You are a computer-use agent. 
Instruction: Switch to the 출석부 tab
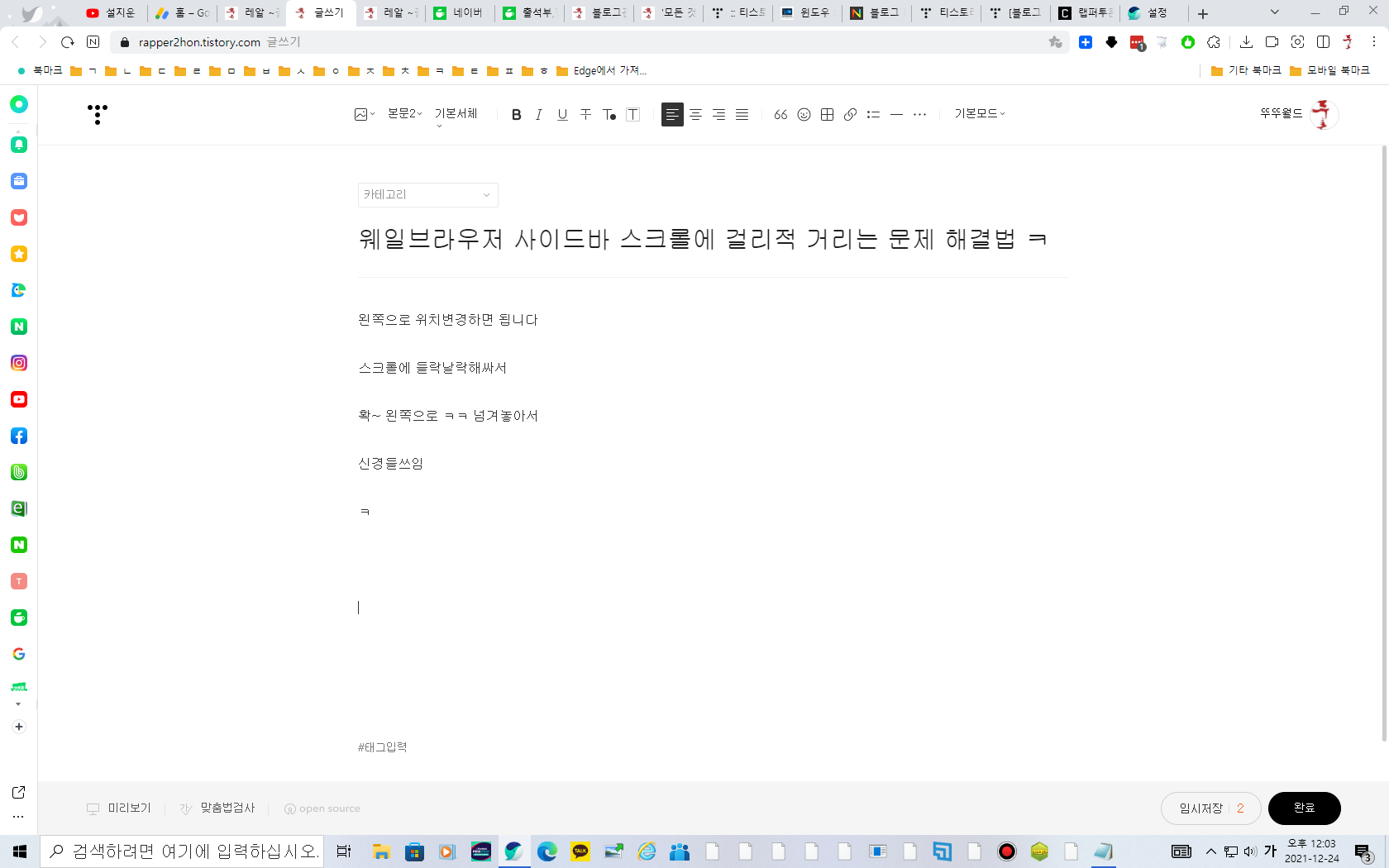[x=529, y=13]
